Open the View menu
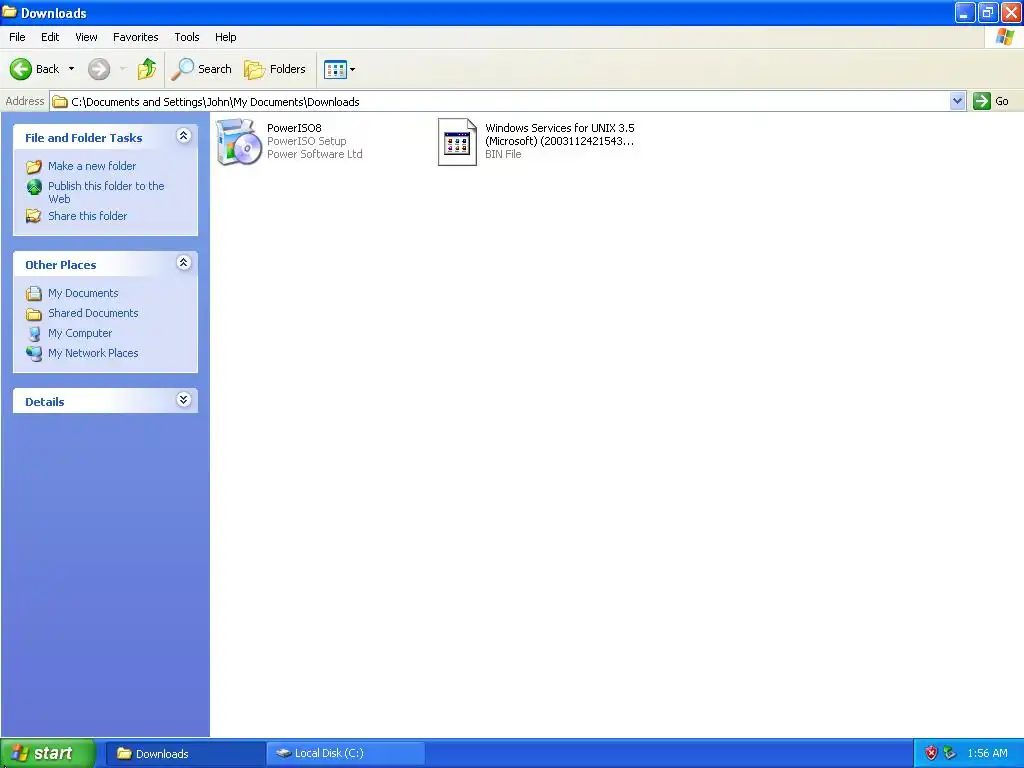The width and height of the screenshot is (1024, 768). pyautogui.click(x=86, y=37)
